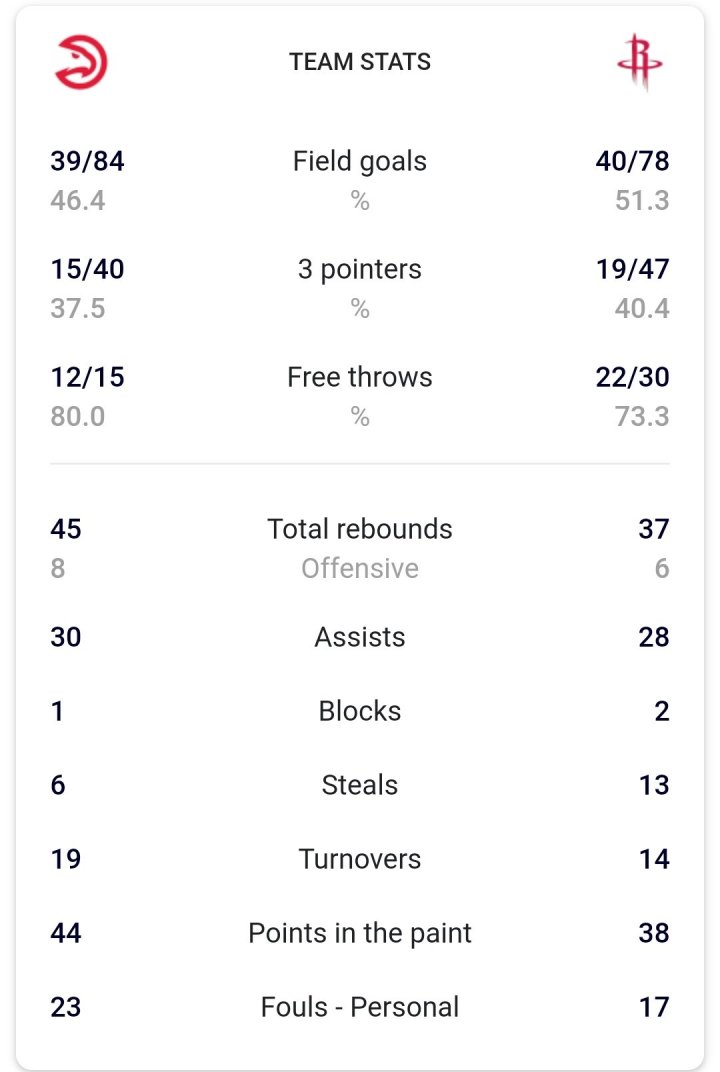Click the Offensive rebounds sub-label
Screen dimensions: 720x1072
pyautogui.click(x=360, y=569)
